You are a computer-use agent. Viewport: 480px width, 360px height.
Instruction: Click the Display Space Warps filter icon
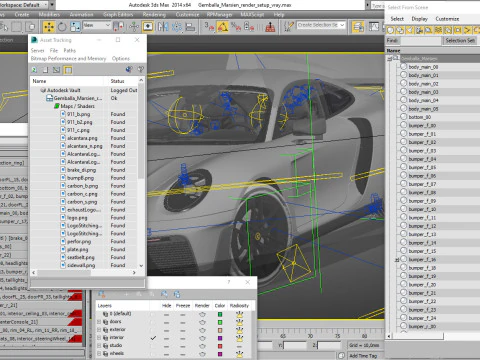(439, 31)
